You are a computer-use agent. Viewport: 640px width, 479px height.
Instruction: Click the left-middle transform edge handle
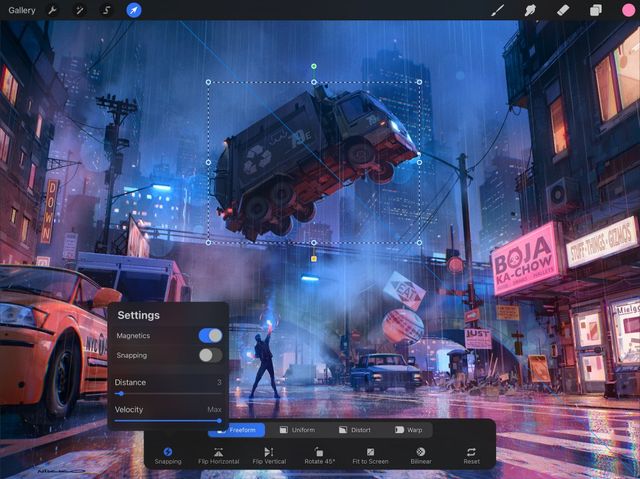pos(208,162)
